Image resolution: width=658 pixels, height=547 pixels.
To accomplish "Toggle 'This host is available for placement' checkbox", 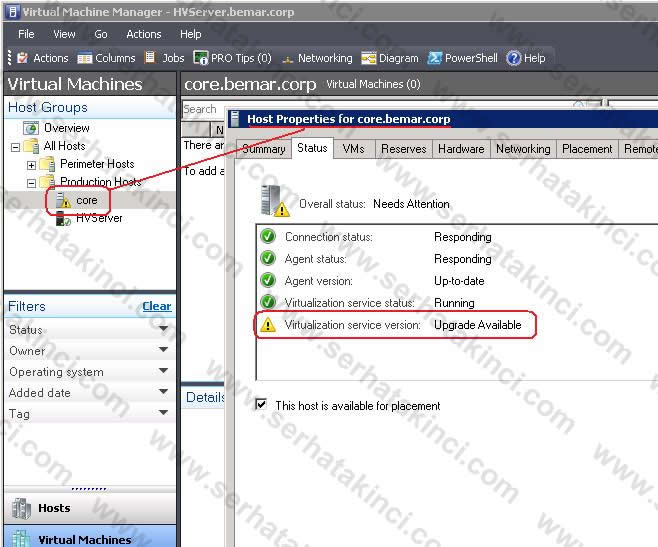I will (x=261, y=405).
